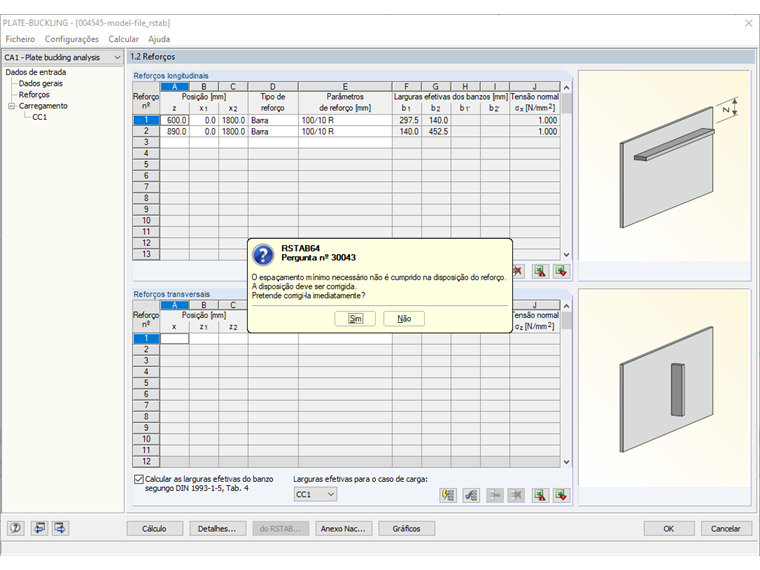
Task: Click the Anexo Nac... button
Action: tap(343, 529)
